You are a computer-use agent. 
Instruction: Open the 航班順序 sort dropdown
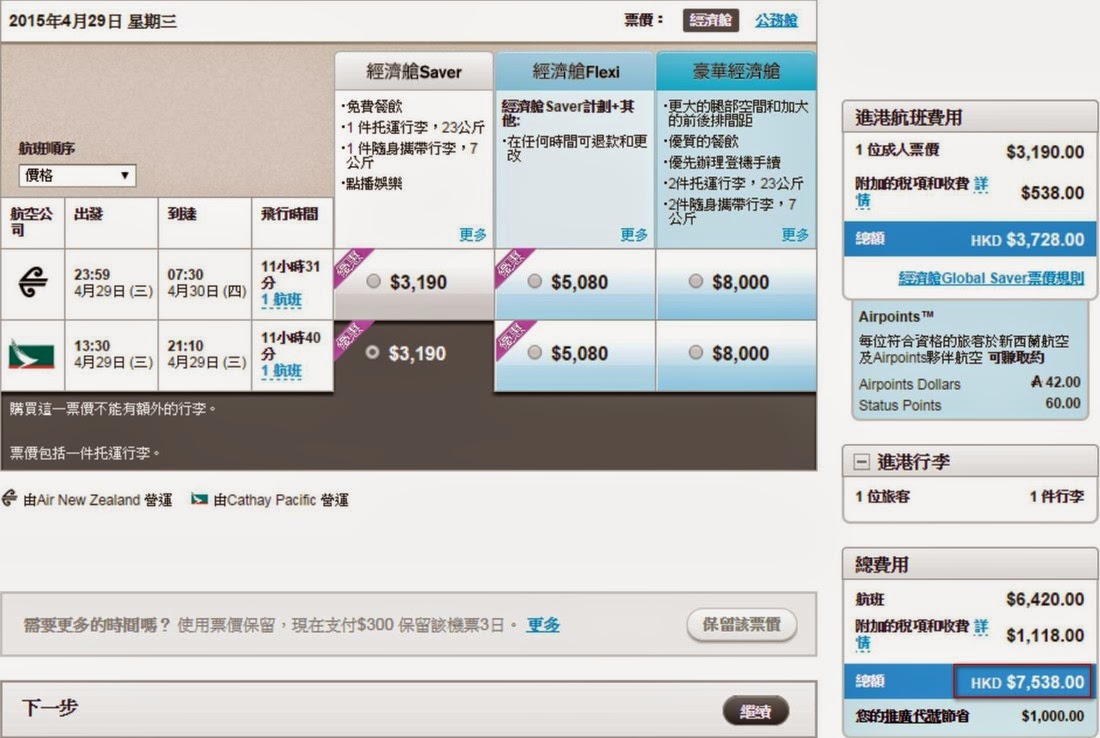click(77, 176)
